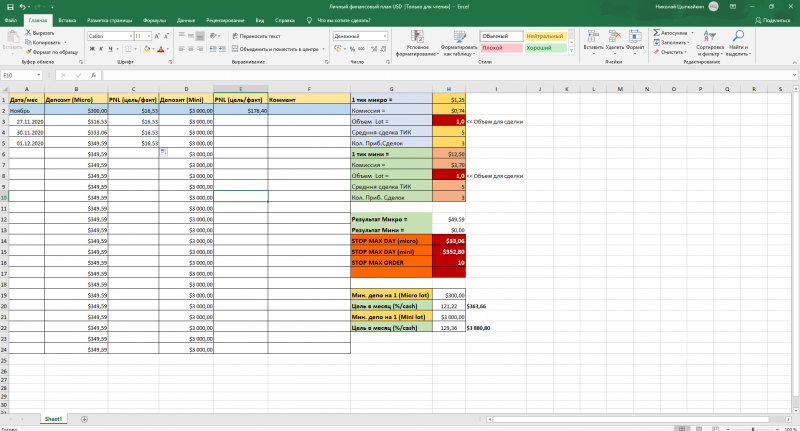Open font color dropdown arrow
800x431 pixels.
coord(167,49)
